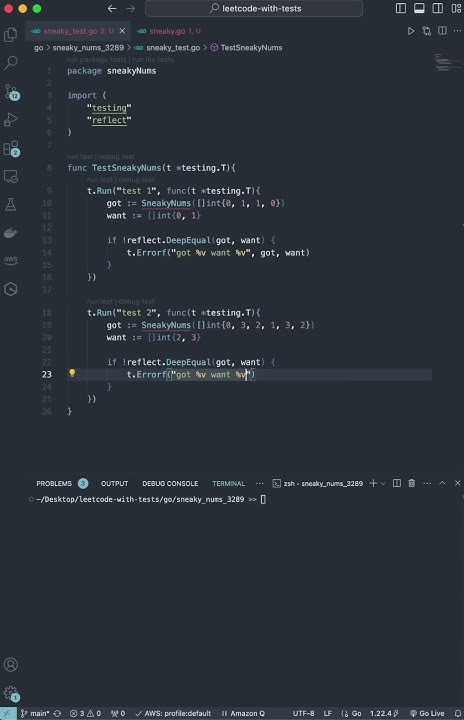Click Go version 1.22.4 status item

click(384, 714)
